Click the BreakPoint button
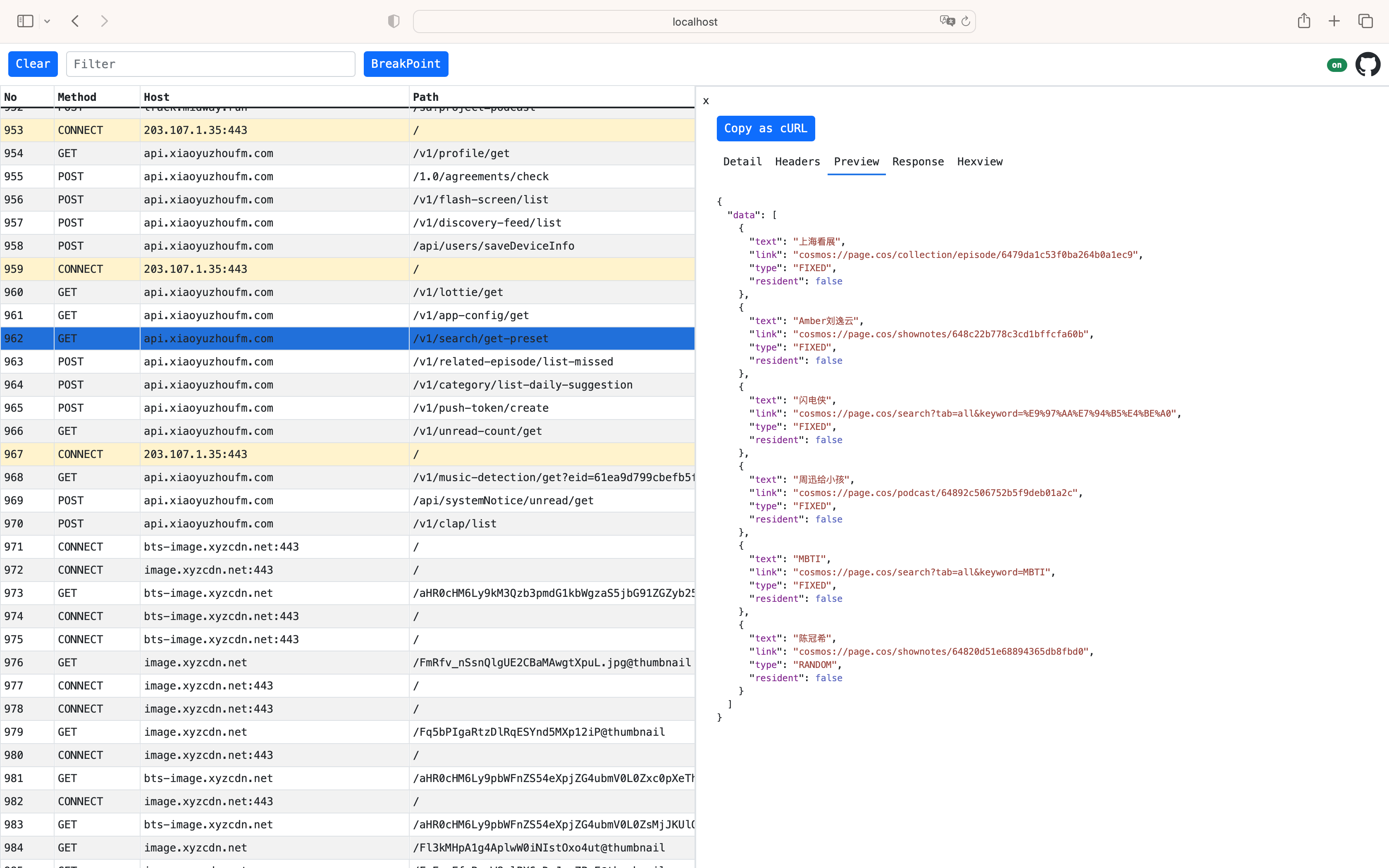This screenshot has height=868, width=1389. click(x=406, y=64)
